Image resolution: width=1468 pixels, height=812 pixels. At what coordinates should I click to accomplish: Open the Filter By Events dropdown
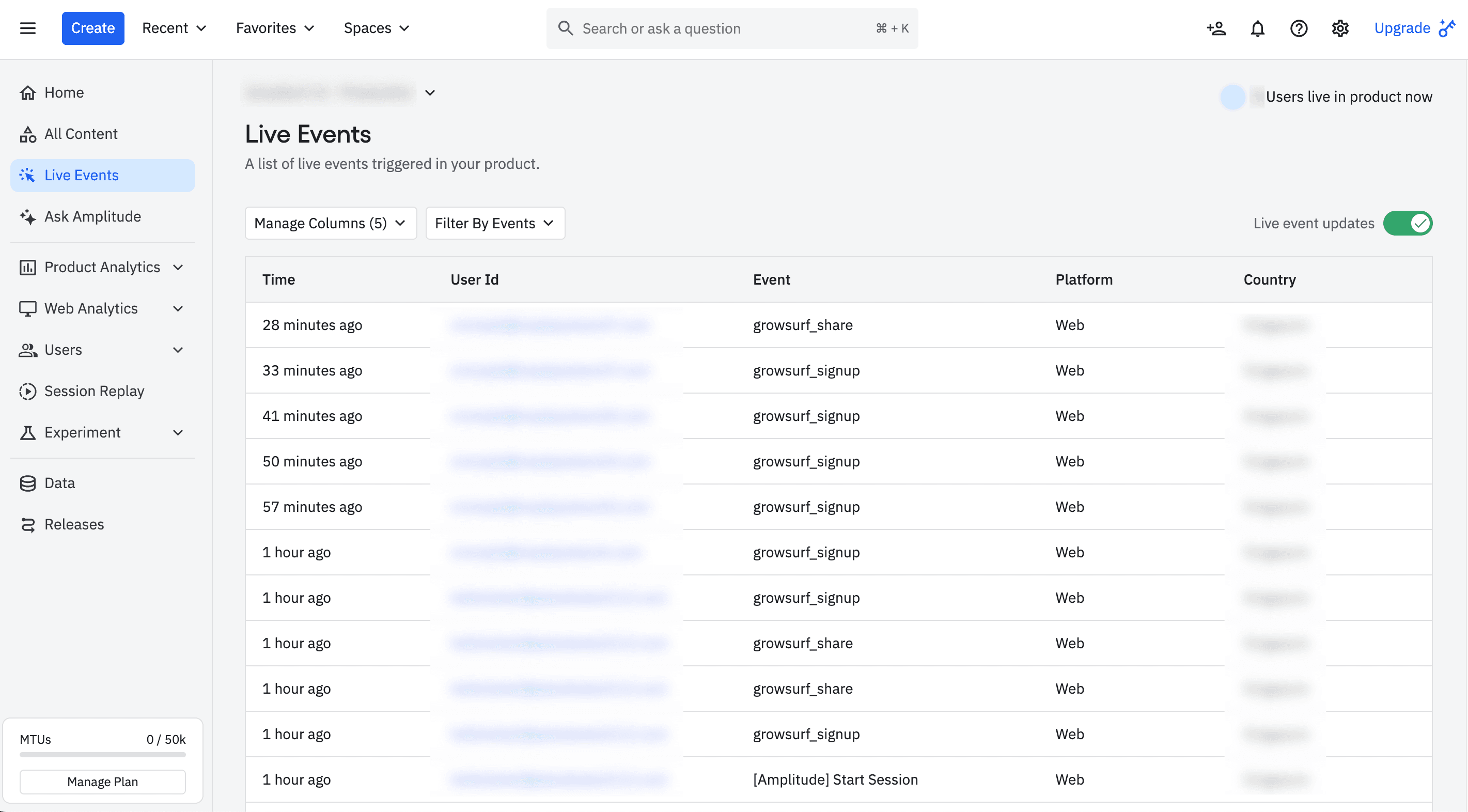coord(494,223)
